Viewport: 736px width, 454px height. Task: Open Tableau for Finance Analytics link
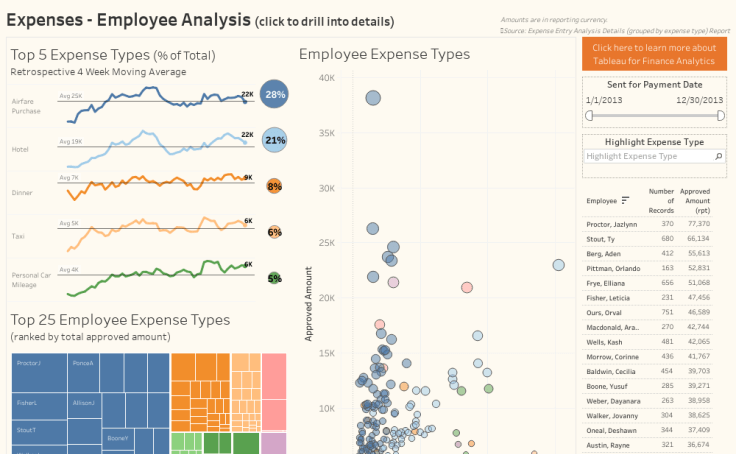click(x=654, y=54)
